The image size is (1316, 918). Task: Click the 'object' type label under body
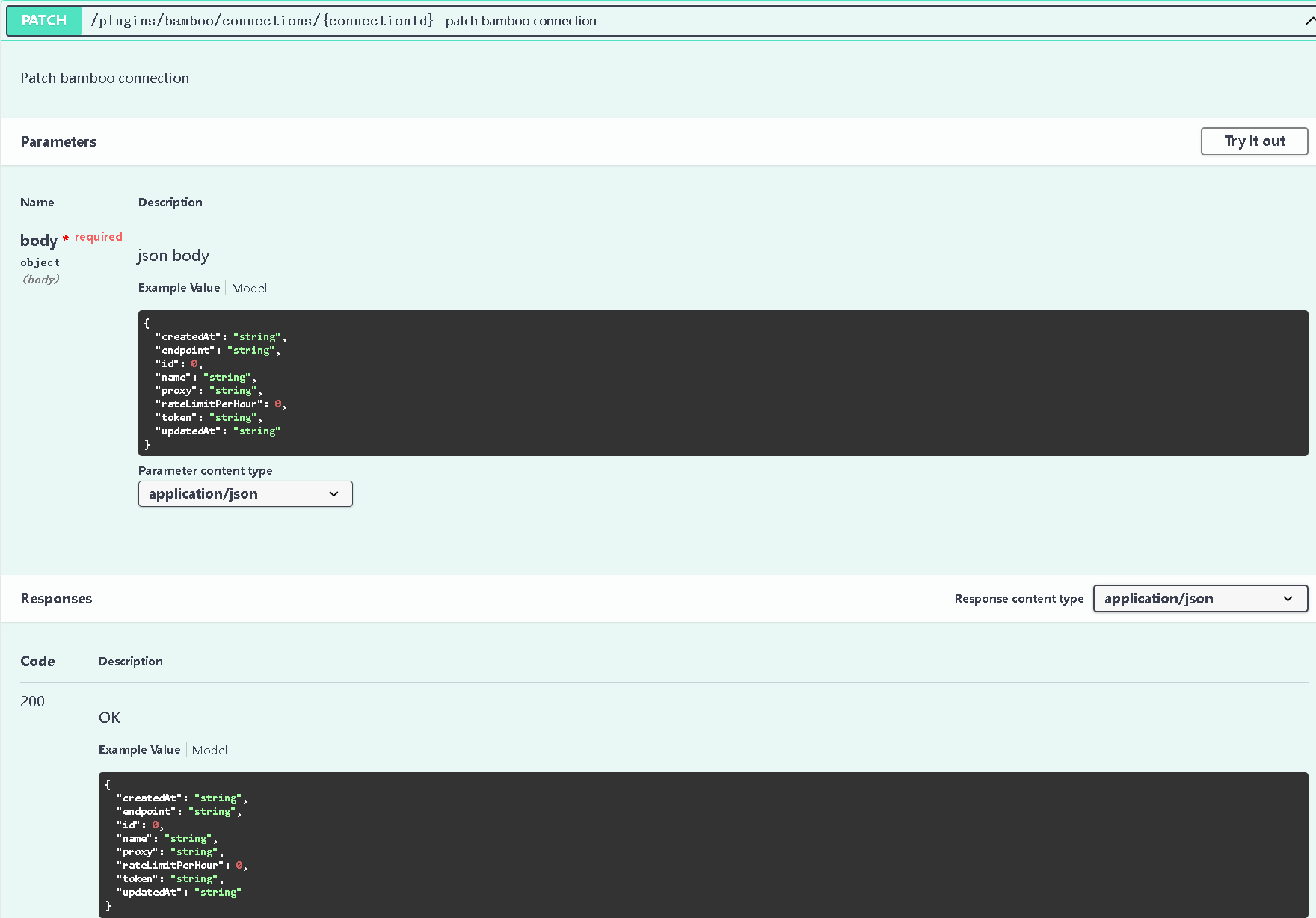pyautogui.click(x=40, y=263)
